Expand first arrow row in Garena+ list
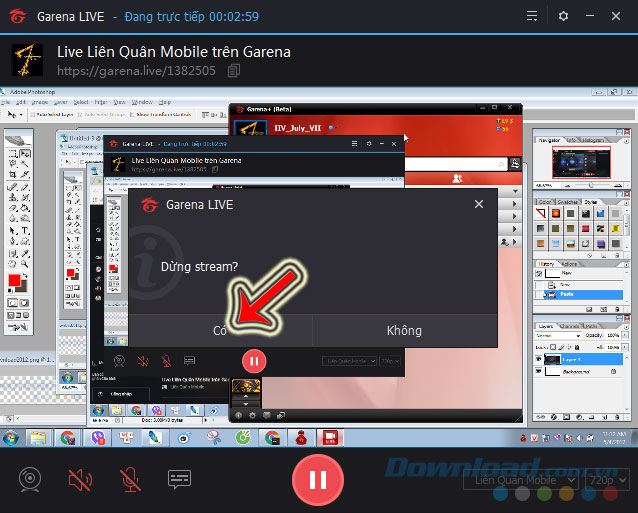 pyautogui.click(x=515, y=203)
